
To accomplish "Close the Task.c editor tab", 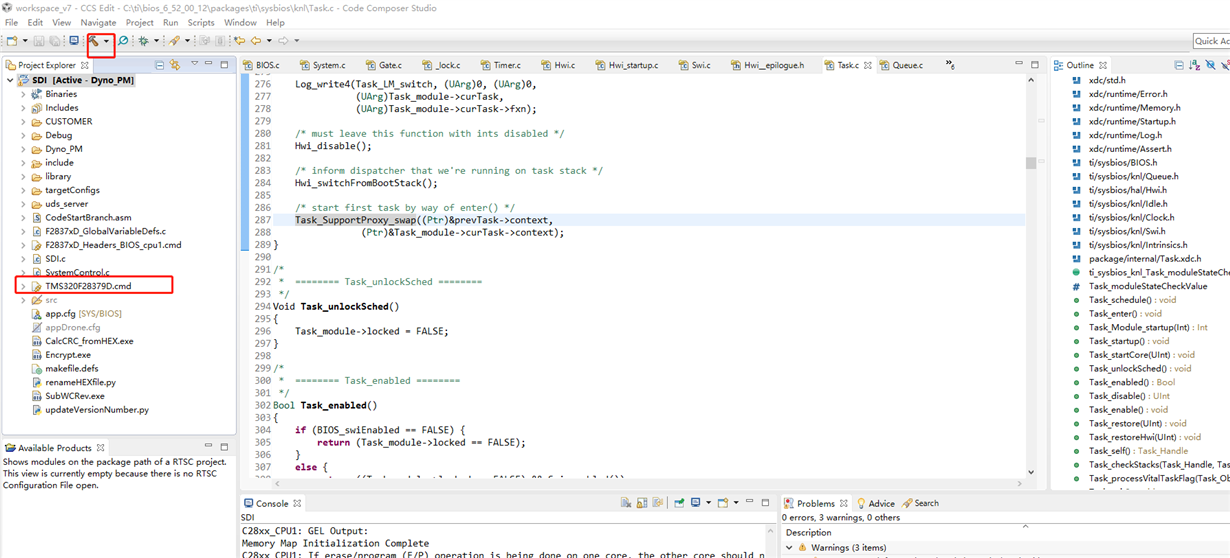I will pyautogui.click(x=868, y=65).
